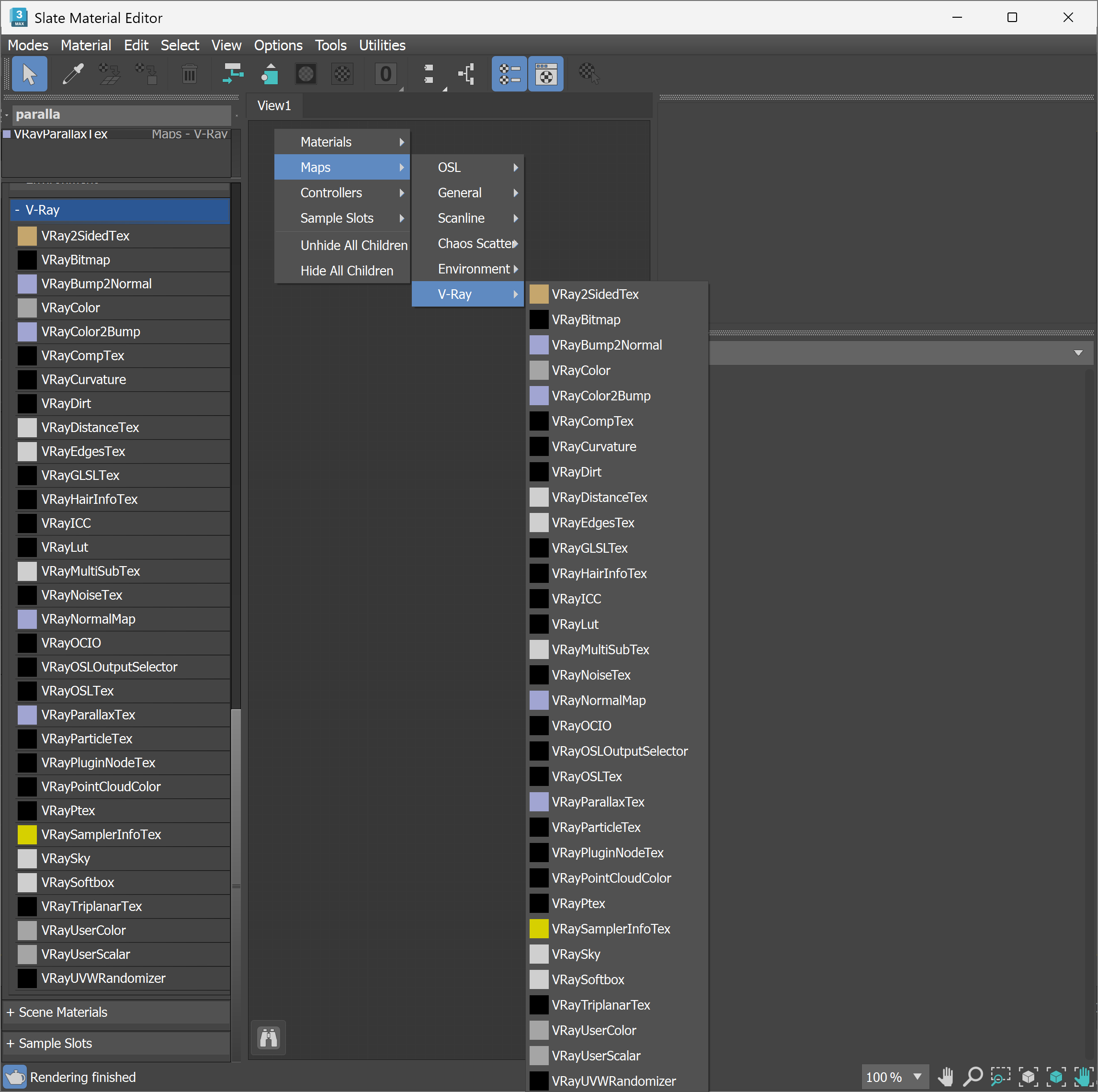Open the Material menu
The image size is (1098, 1092).
[86, 45]
